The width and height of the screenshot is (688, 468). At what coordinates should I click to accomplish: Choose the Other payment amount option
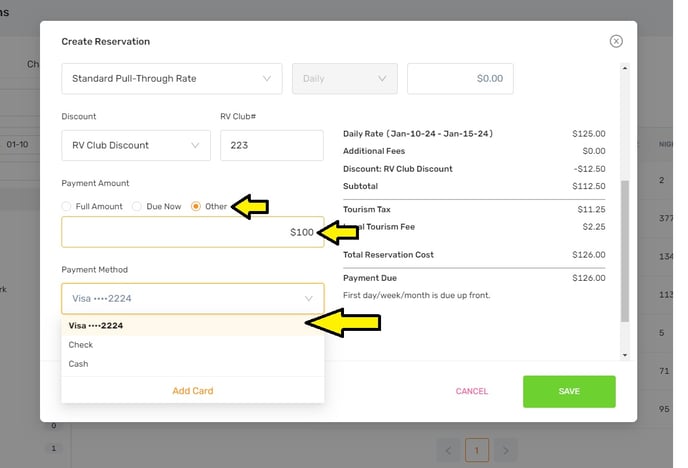tap(196, 207)
